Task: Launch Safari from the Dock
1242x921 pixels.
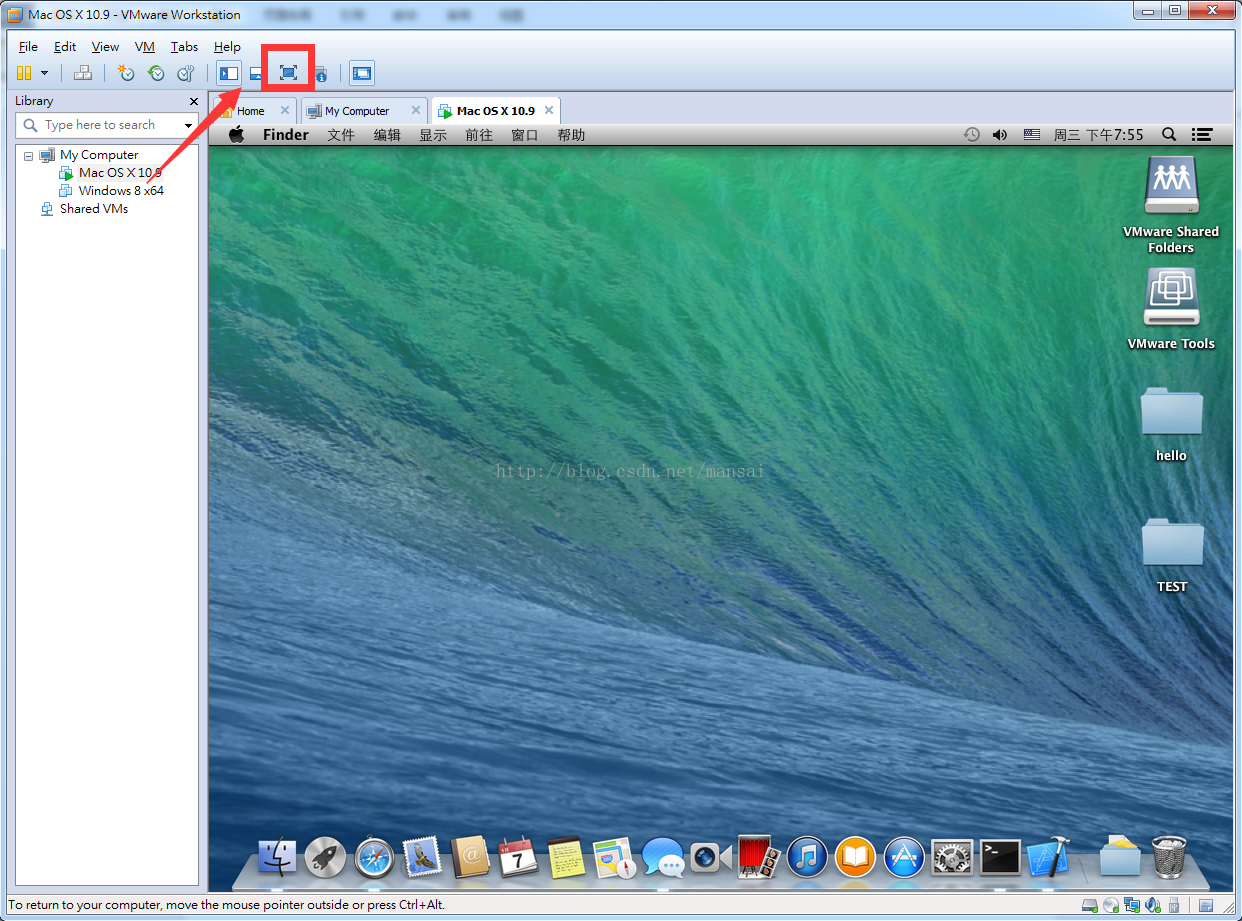Action: pyautogui.click(x=374, y=857)
